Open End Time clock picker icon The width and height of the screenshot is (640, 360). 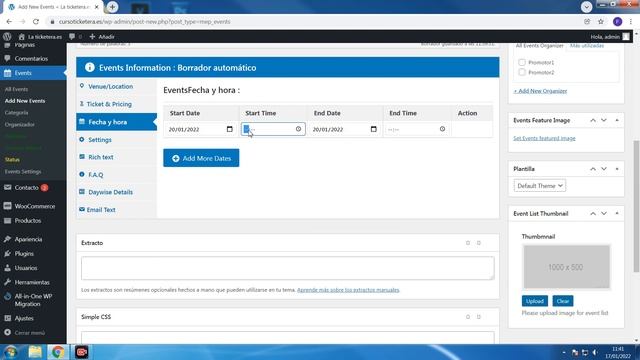tap(442, 129)
